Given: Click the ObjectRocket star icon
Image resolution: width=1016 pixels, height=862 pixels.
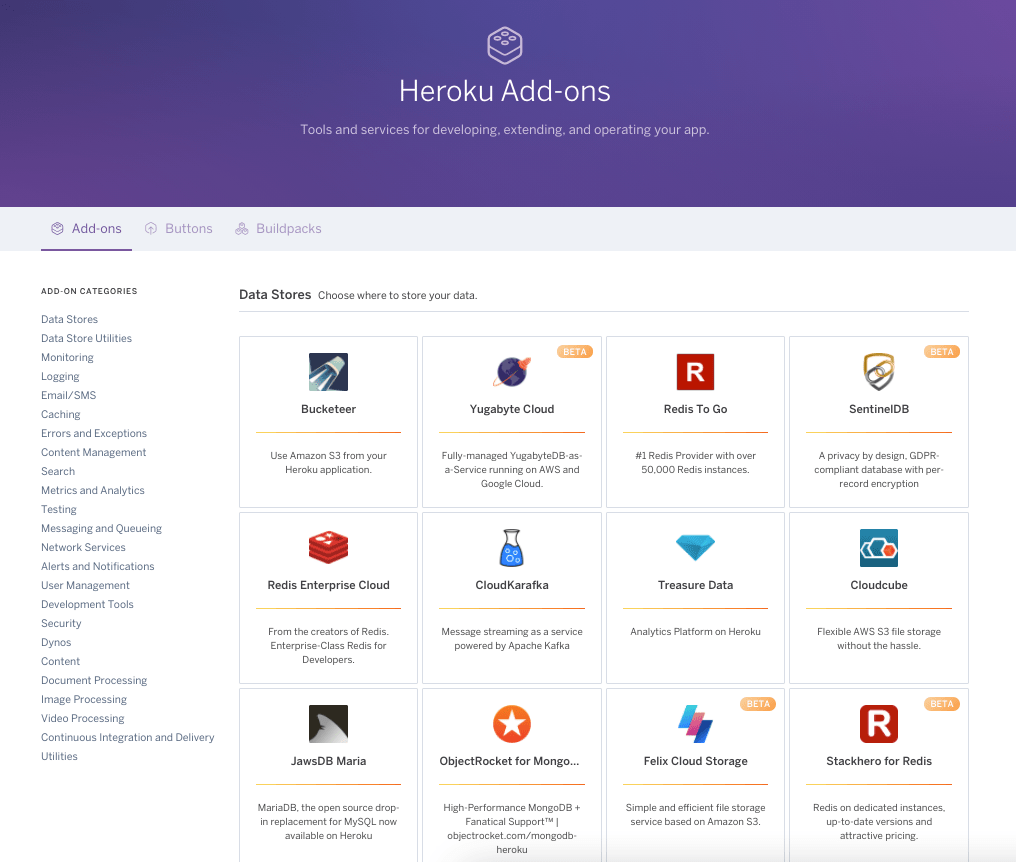Looking at the screenshot, I should point(512,724).
